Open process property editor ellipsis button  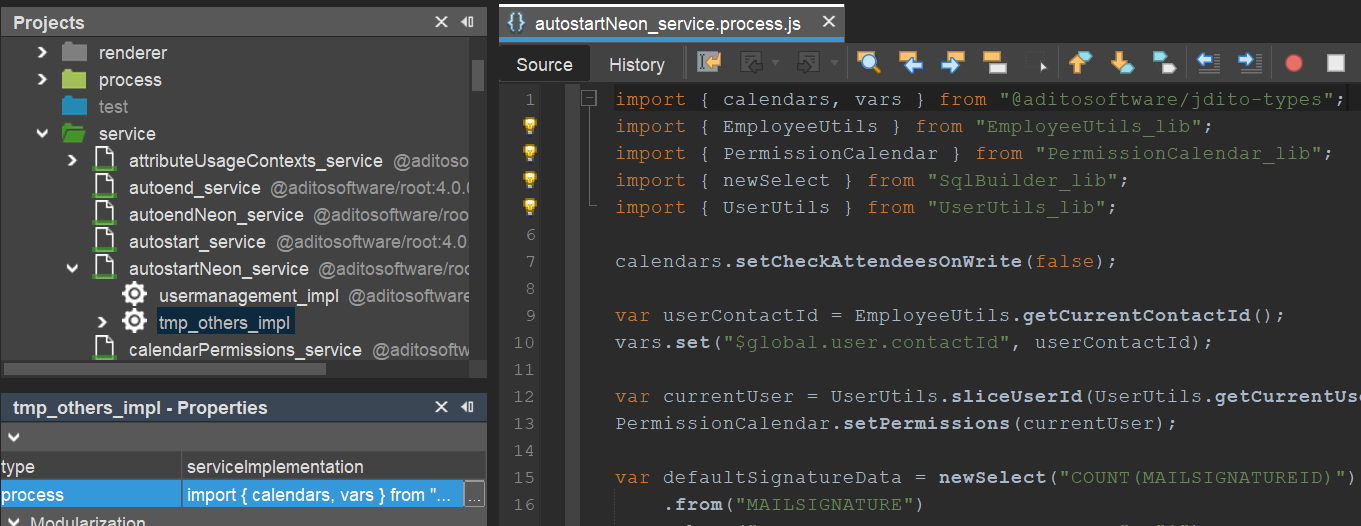coord(475,494)
